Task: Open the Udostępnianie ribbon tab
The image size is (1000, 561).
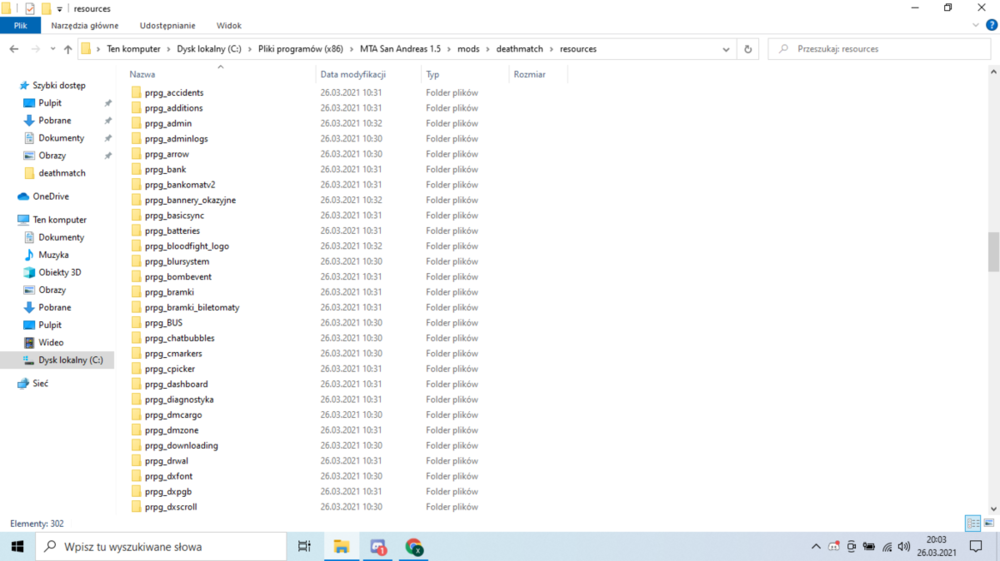Action: click(x=167, y=26)
